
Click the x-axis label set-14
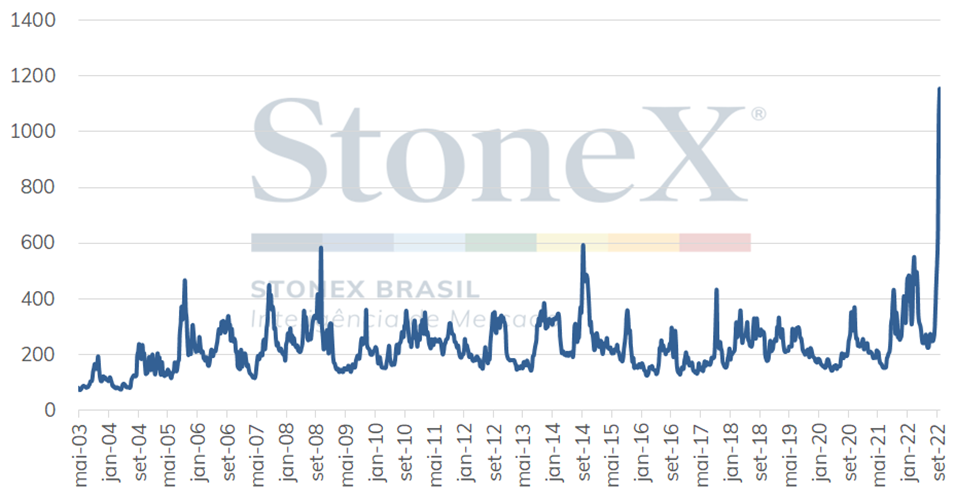(x=584, y=452)
